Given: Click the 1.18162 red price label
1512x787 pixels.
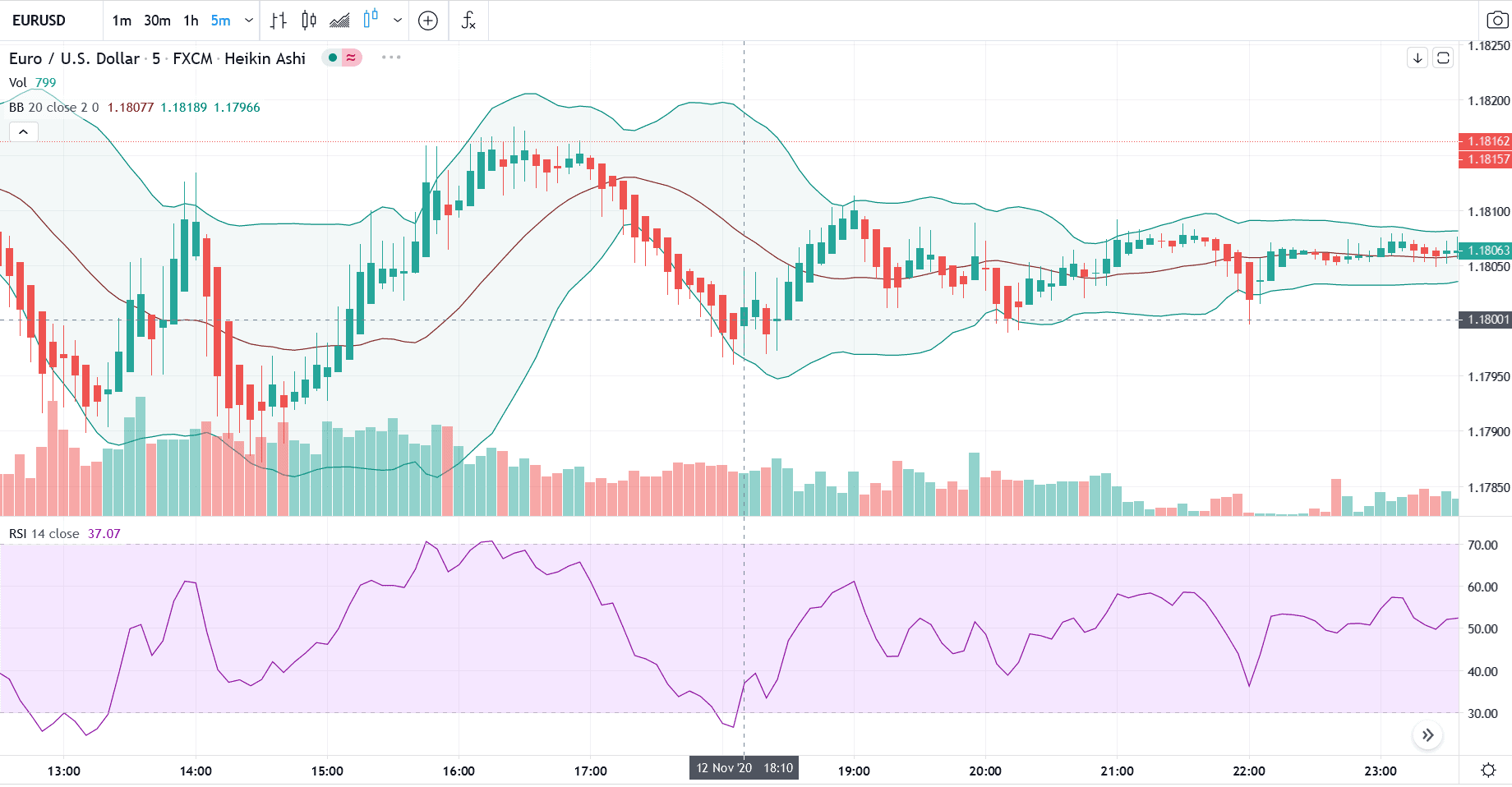Looking at the screenshot, I should click(1486, 141).
